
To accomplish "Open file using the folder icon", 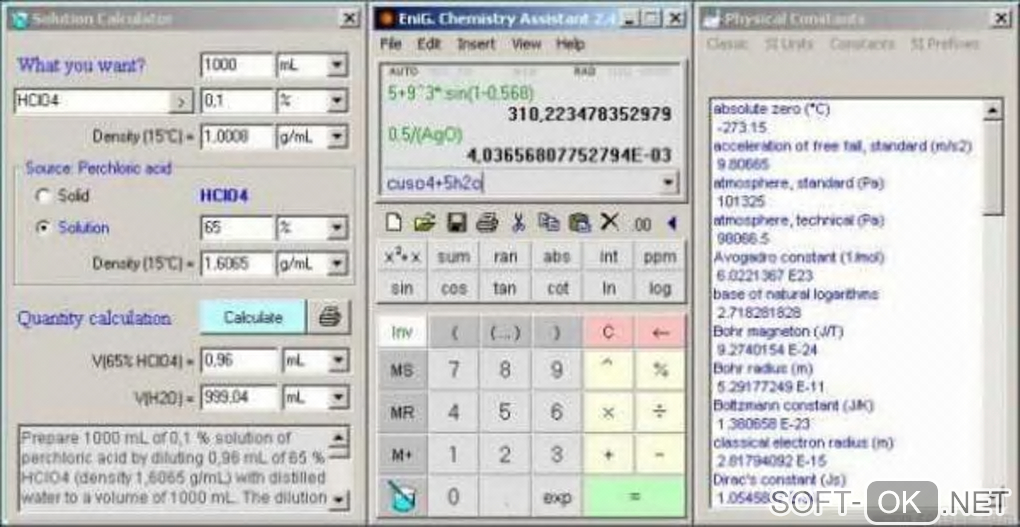I will 424,223.
